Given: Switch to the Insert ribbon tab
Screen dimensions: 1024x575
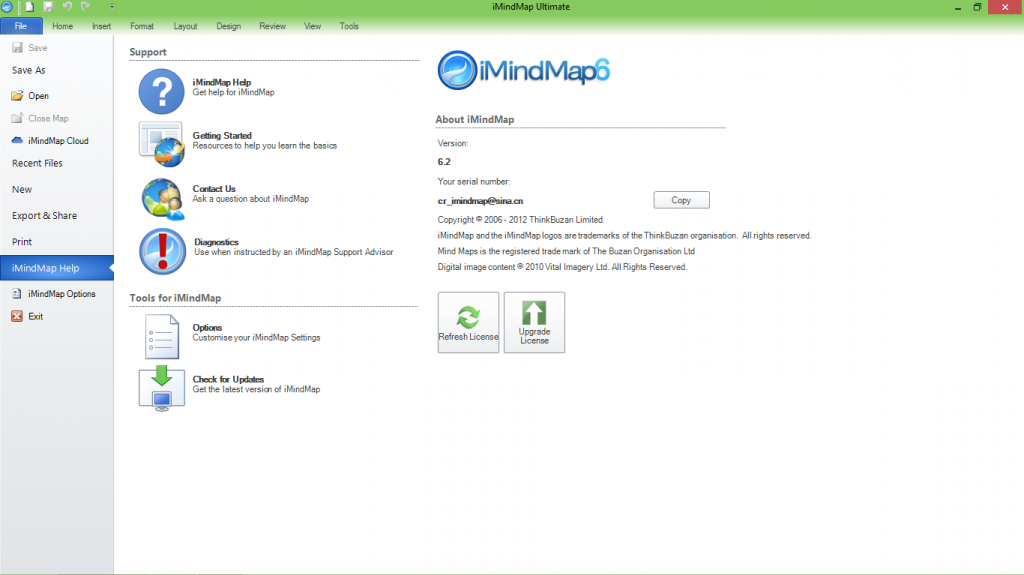Looking at the screenshot, I should [101, 26].
